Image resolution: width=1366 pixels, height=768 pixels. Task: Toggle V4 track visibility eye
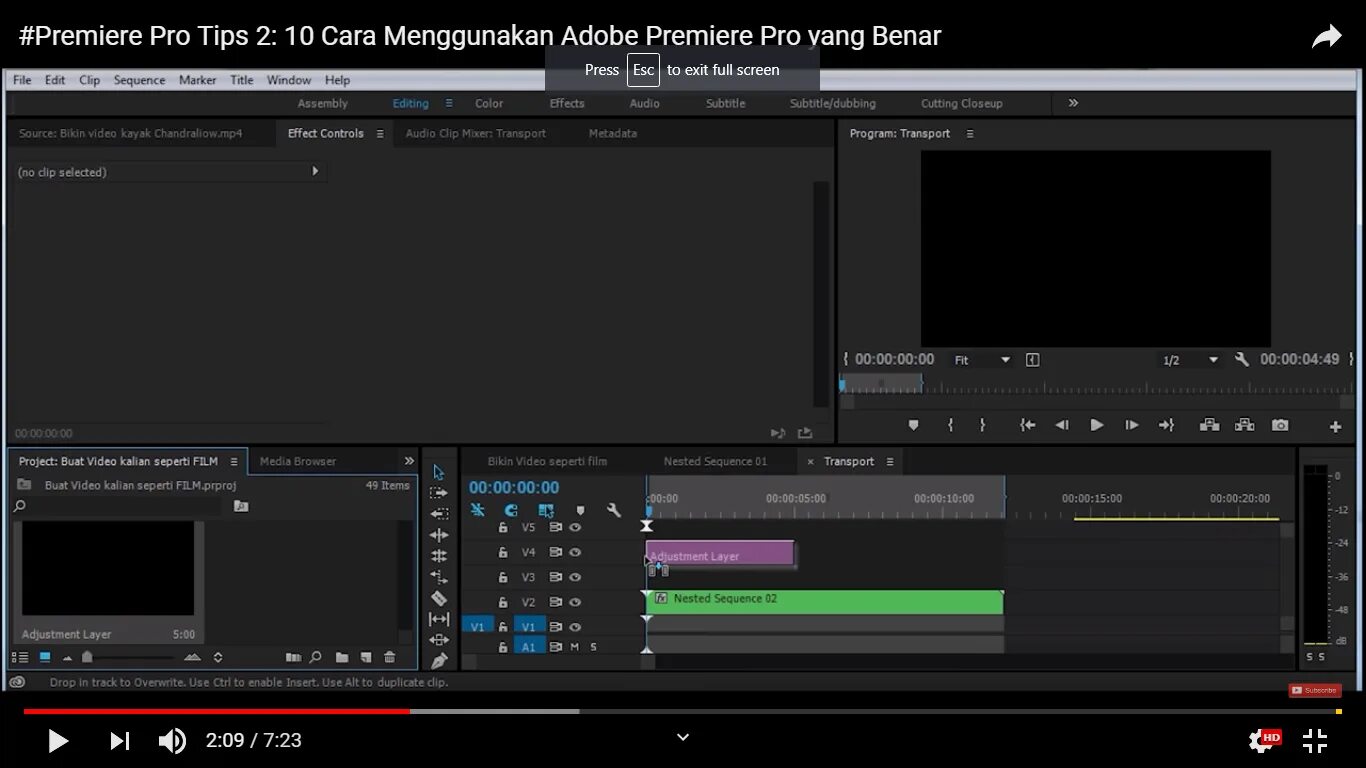tap(575, 552)
